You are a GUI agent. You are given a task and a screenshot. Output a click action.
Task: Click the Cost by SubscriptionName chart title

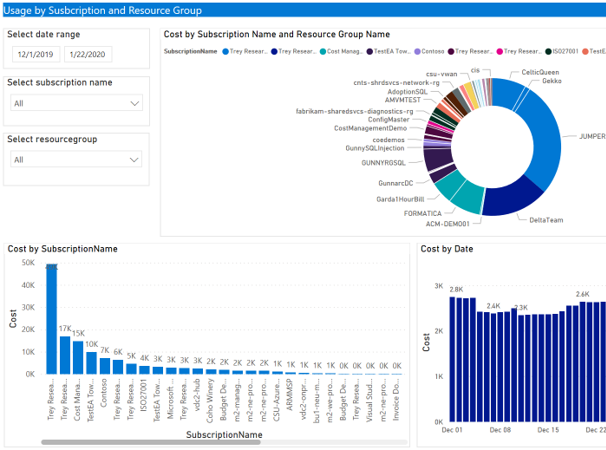63,249
